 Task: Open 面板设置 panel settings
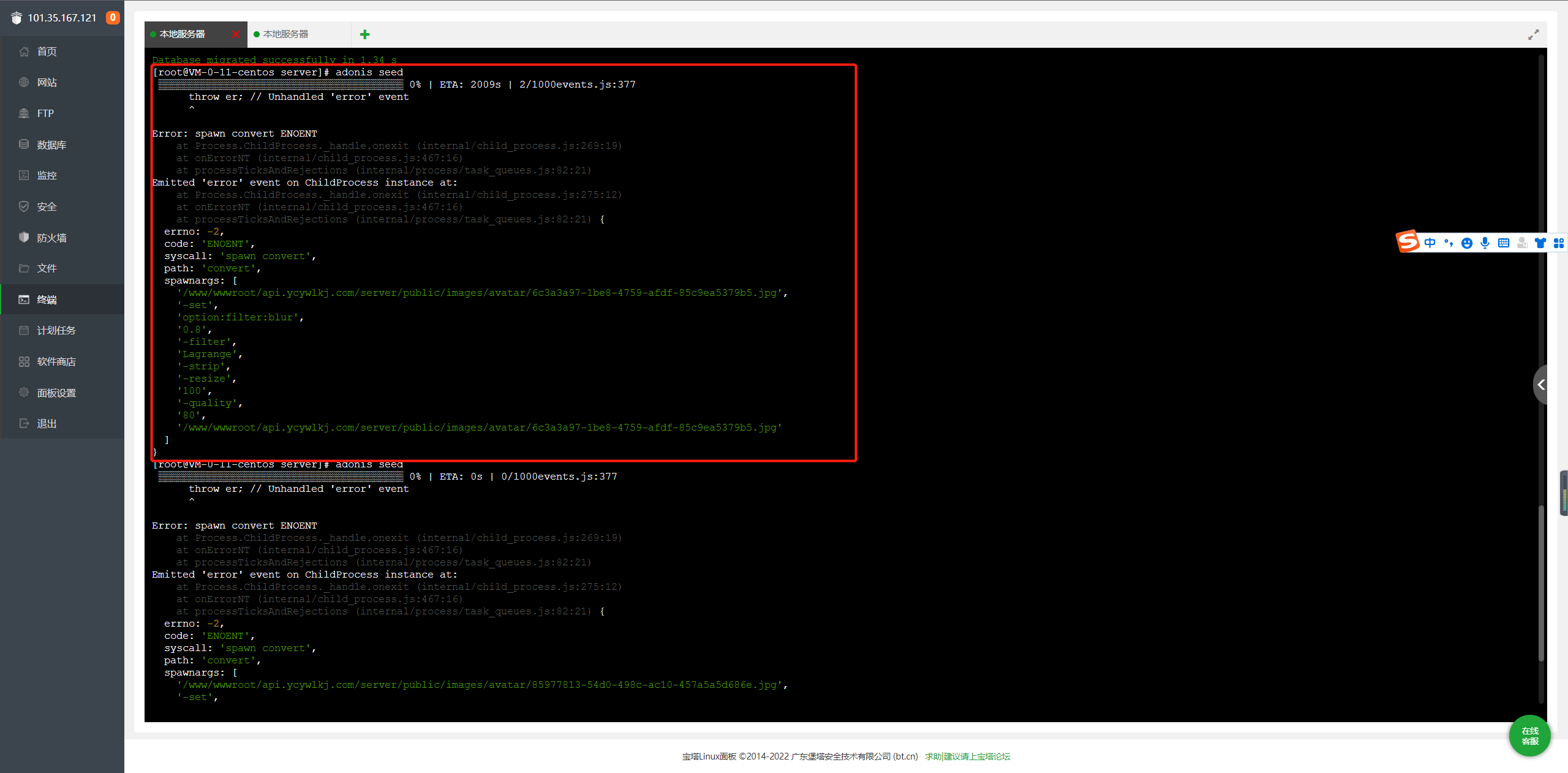click(56, 393)
